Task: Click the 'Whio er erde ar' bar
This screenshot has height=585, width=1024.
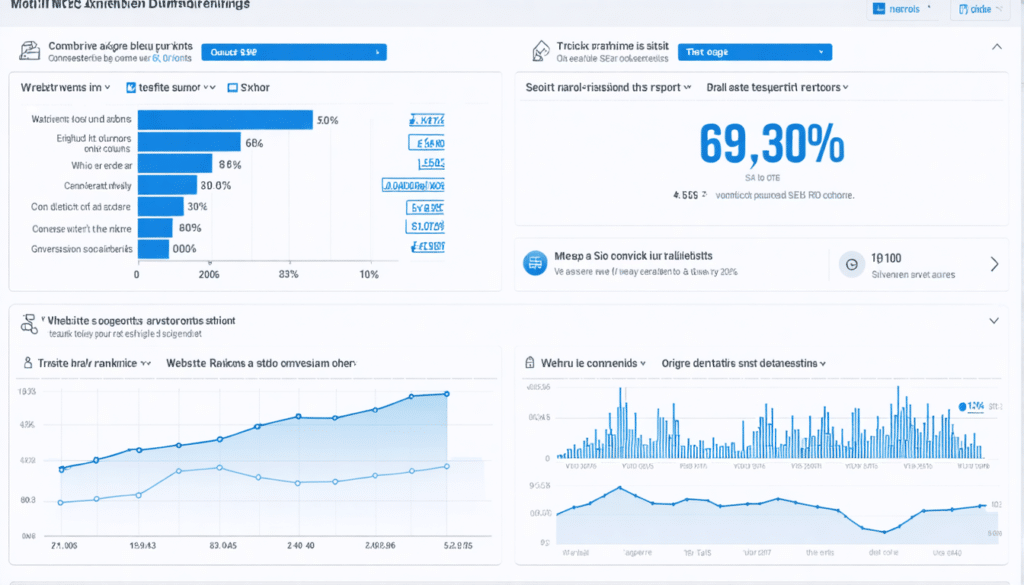Action: [x=175, y=164]
